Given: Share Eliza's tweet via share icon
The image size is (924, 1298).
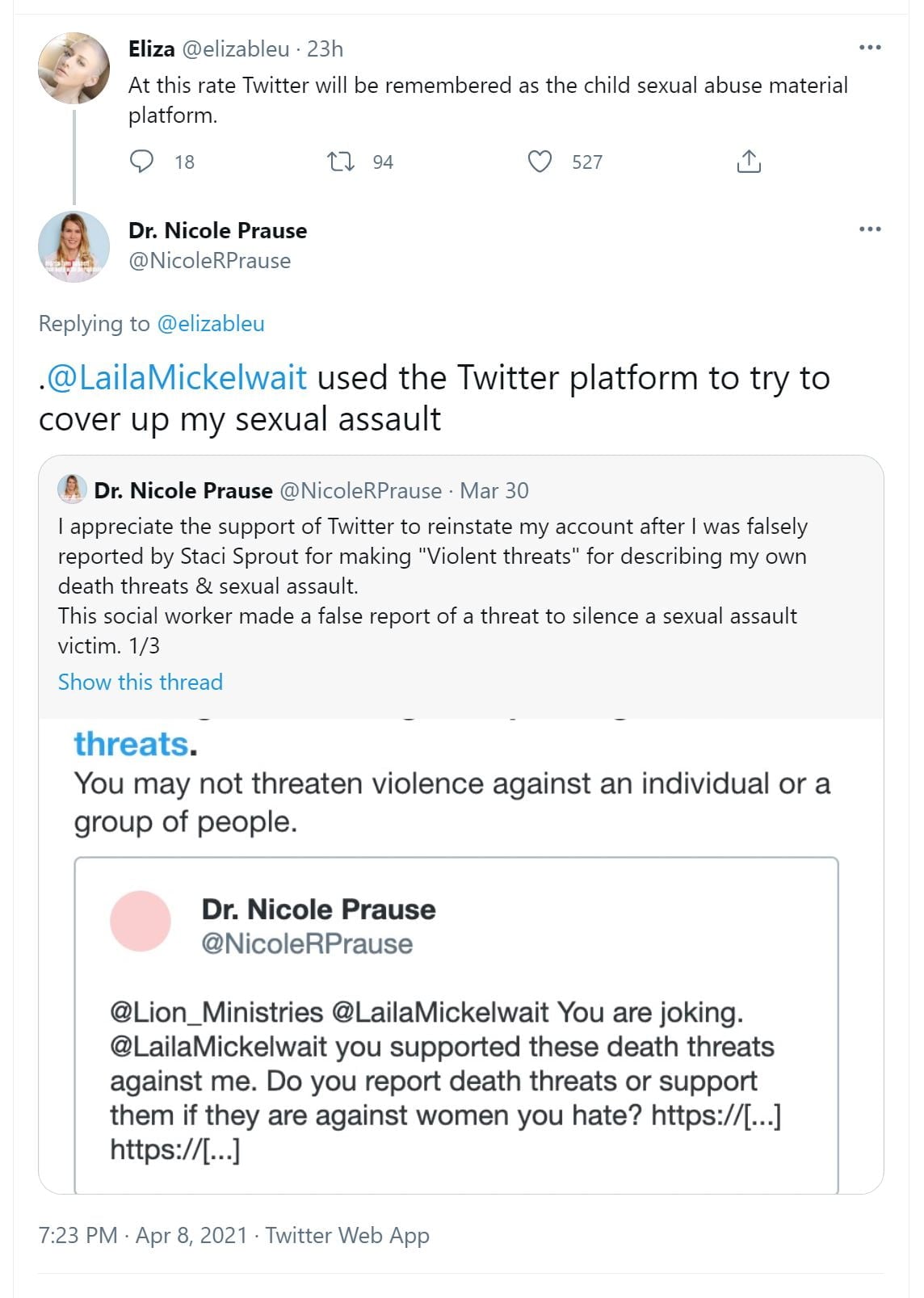Looking at the screenshot, I should [x=749, y=162].
